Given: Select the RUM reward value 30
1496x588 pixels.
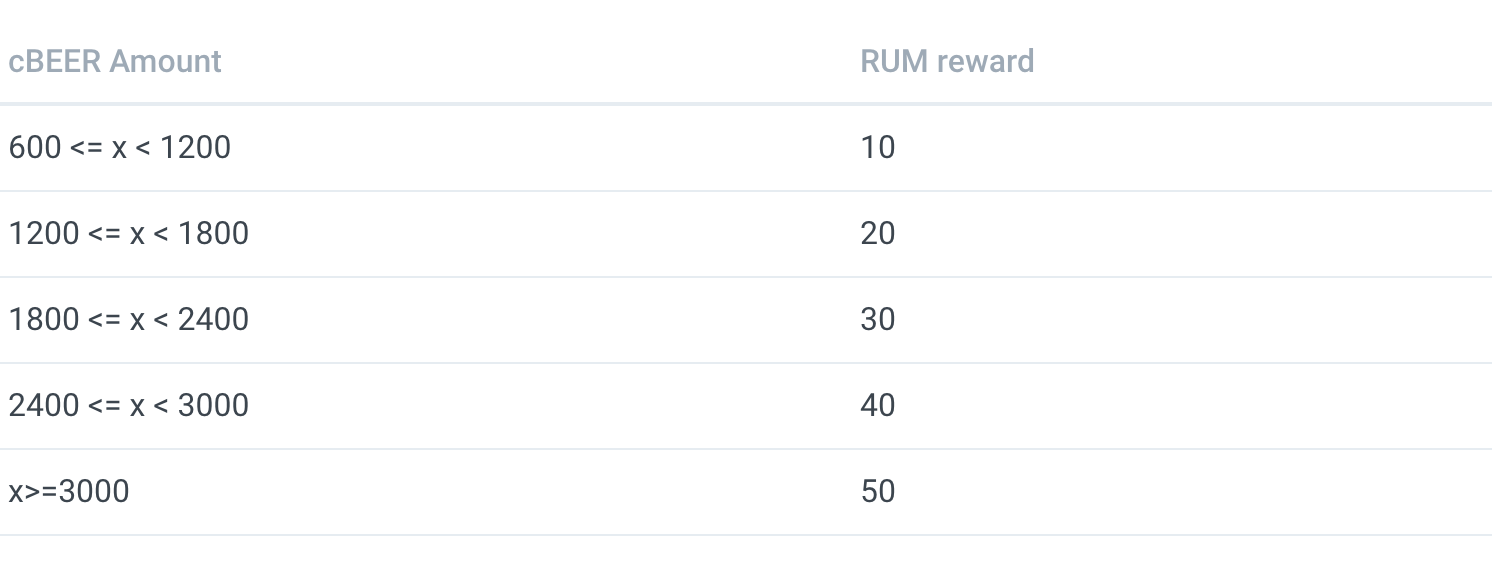Looking at the screenshot, I should click(x=877, y=320).
